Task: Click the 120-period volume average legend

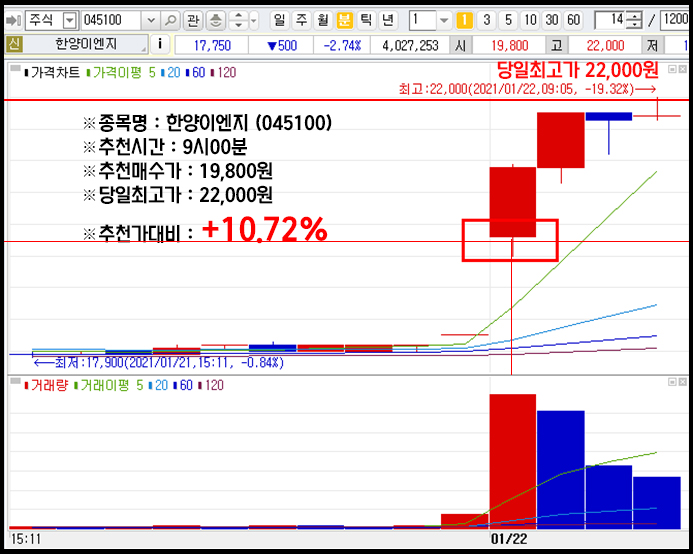Action: (x=211, y=386)
